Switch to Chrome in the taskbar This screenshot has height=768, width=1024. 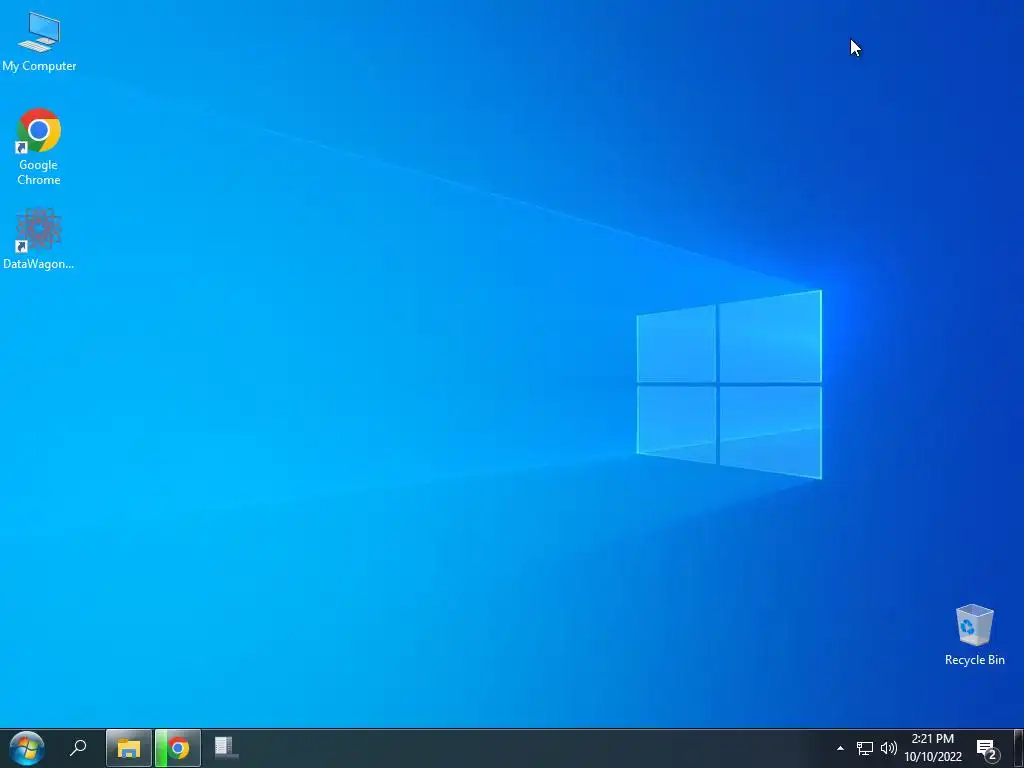178,748
